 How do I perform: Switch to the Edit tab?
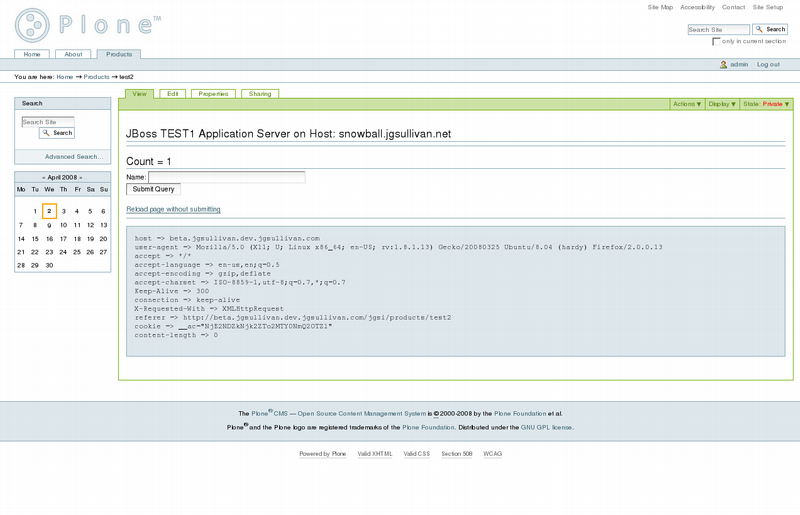[x=172, y=94]
